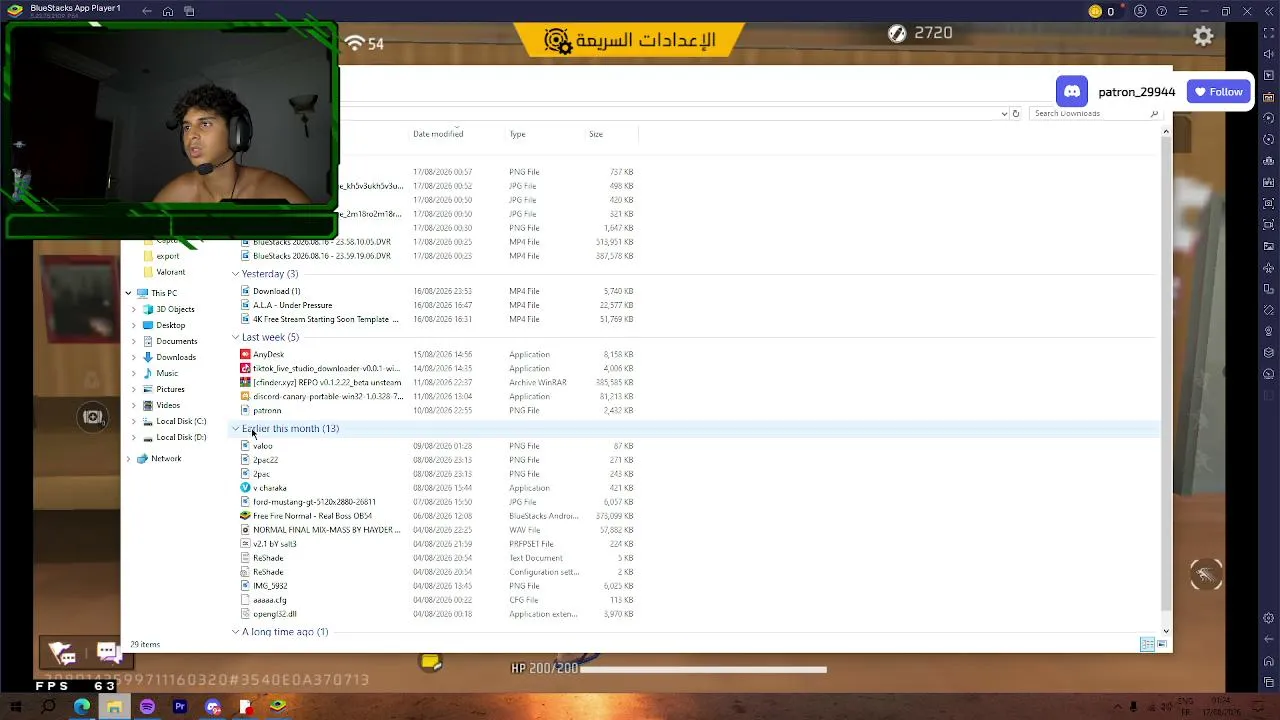This screenshot has width=1280, height=720.
Task: Click the in-game camera screenshot icon
Action: click(93, 417)
